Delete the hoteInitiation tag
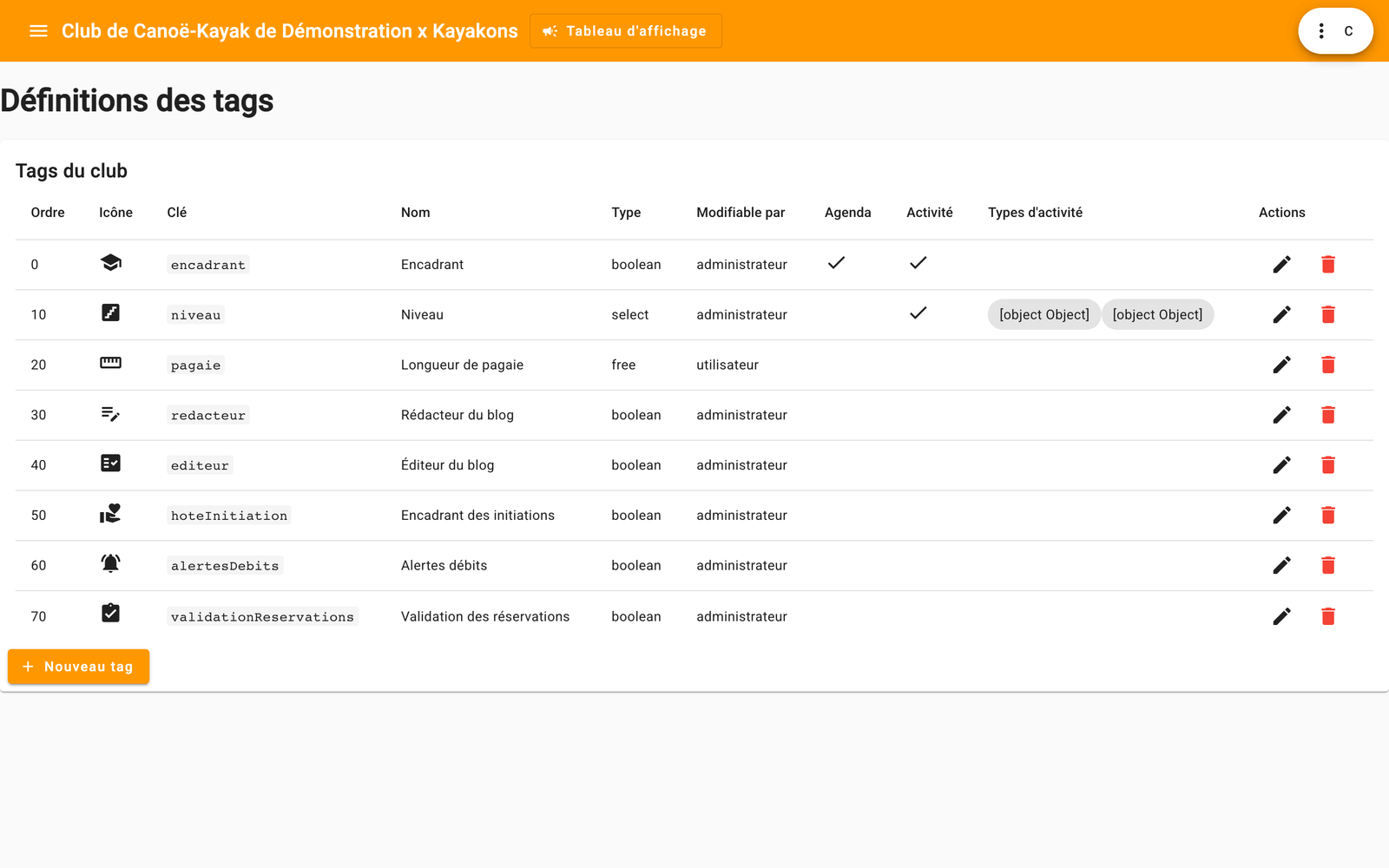1389x868 pixels. click(1328, 516)
